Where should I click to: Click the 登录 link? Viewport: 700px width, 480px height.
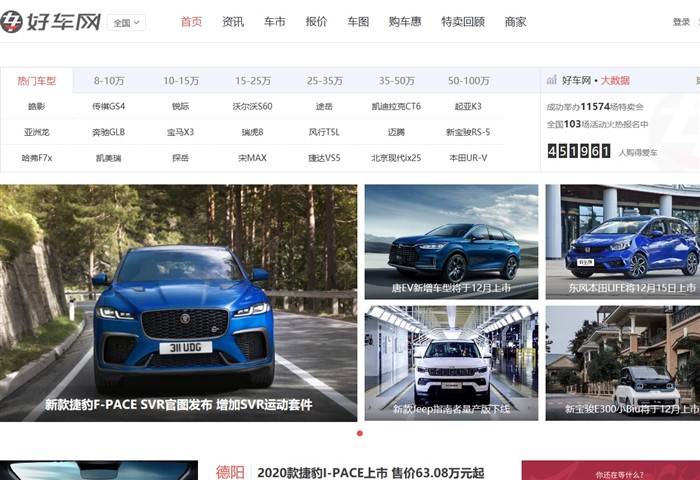[681, 22]
